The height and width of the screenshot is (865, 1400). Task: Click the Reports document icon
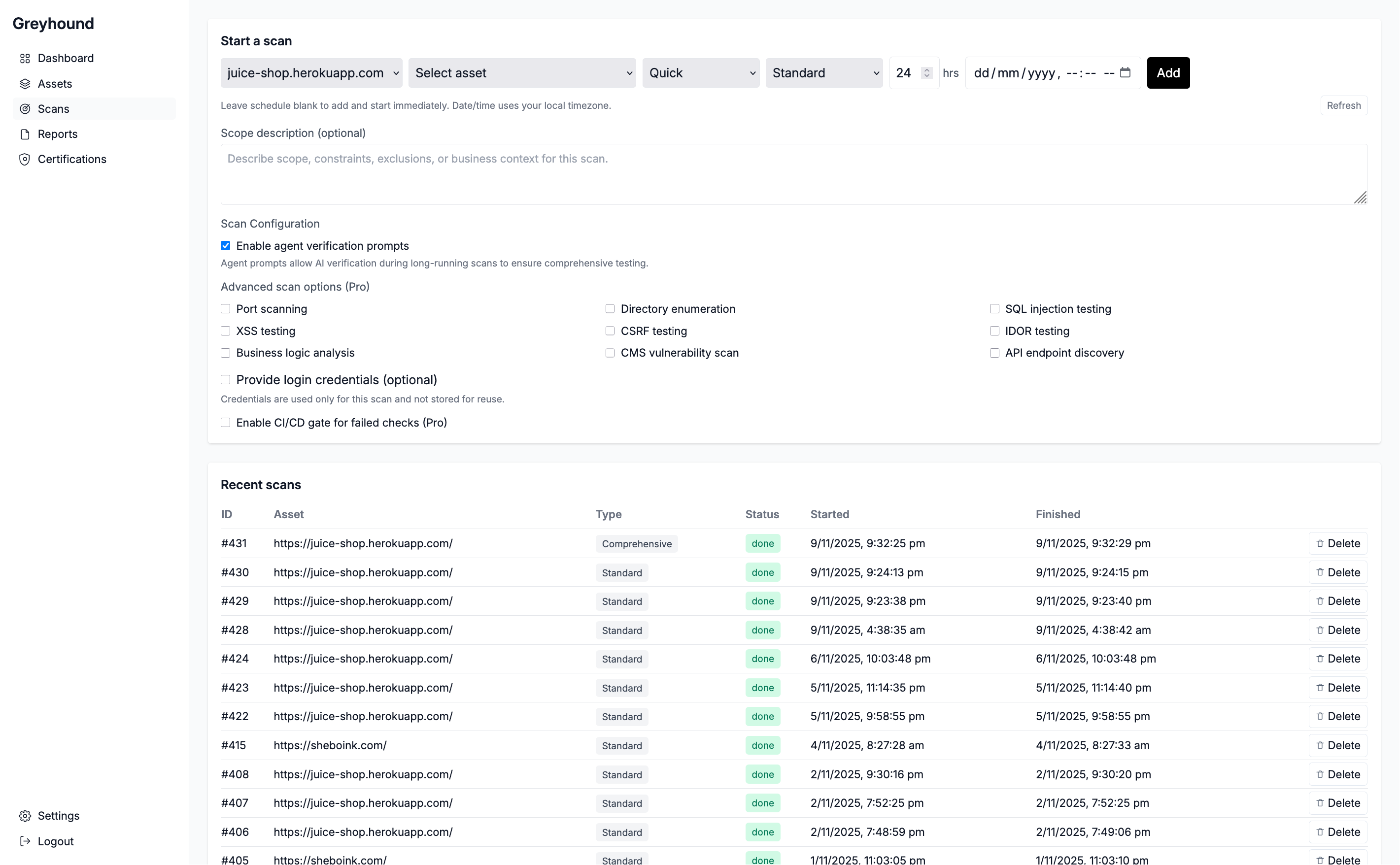pyautogui.click(x=25, y=134)
